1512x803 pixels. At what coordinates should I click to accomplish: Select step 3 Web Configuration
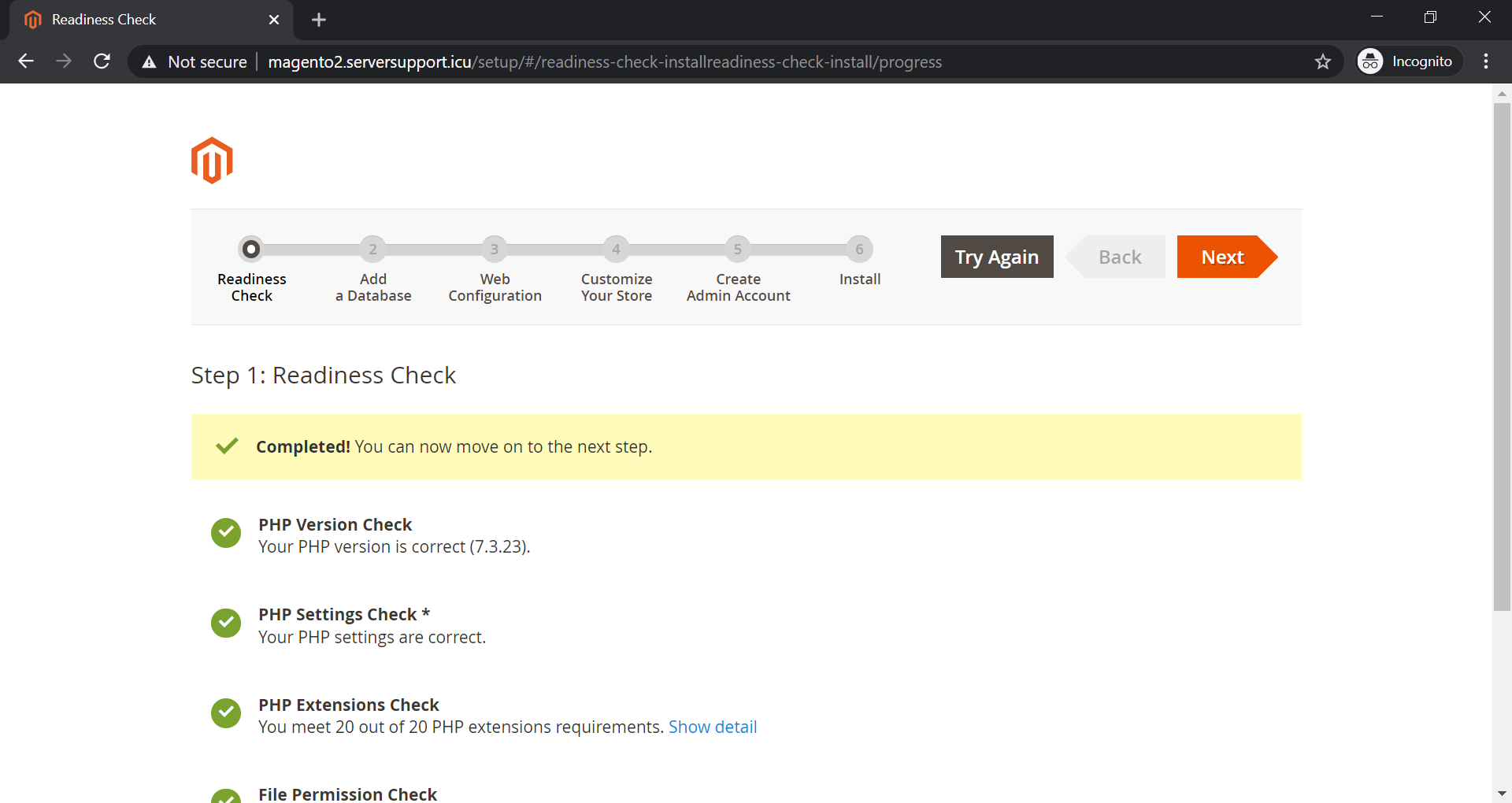pos(495,250)
